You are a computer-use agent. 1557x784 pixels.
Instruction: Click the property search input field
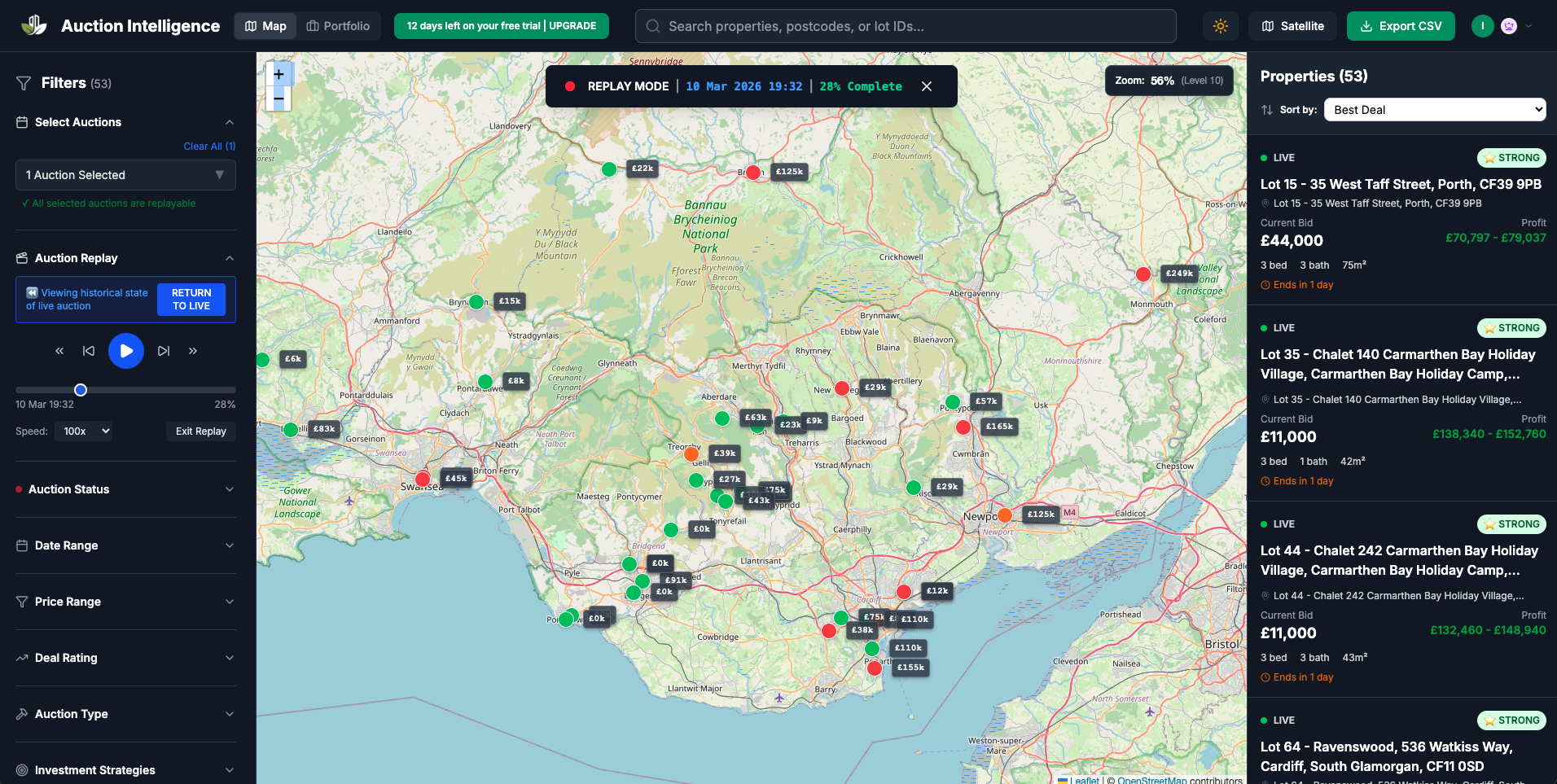pyautogui.click(x=906, y=26)
